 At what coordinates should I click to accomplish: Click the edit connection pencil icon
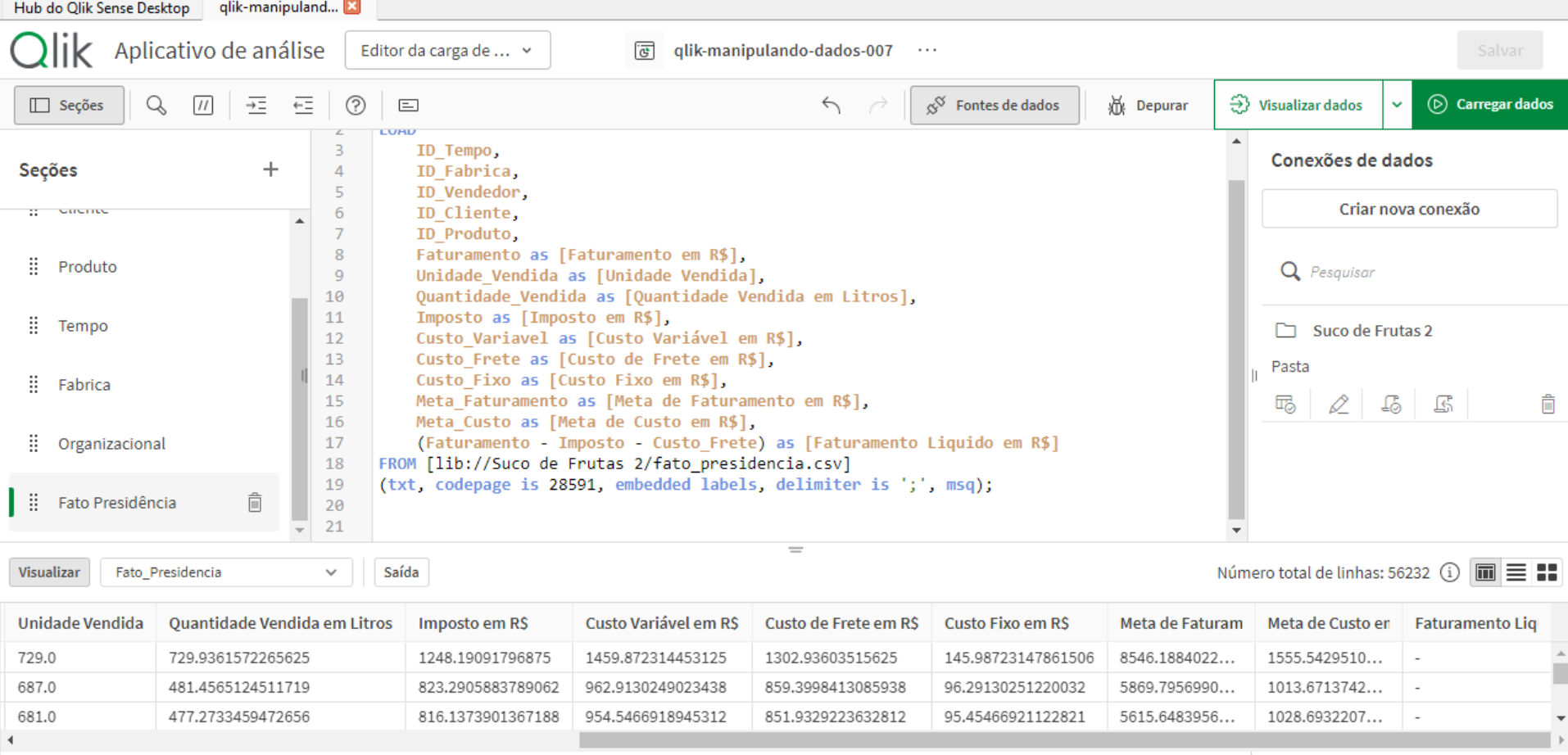click(1338, 405)
